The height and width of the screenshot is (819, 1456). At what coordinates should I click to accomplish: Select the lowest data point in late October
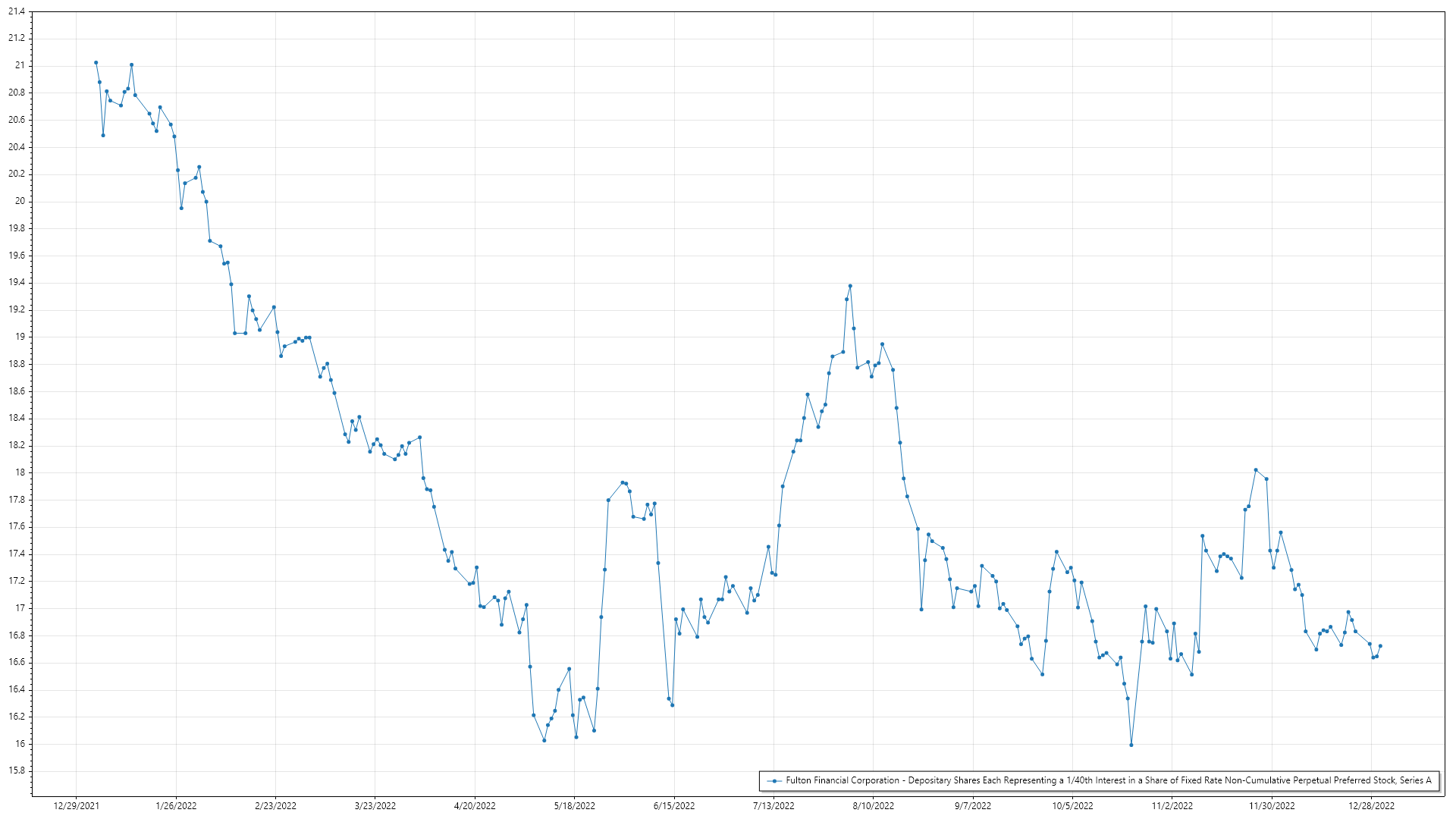click(1131, 745)
